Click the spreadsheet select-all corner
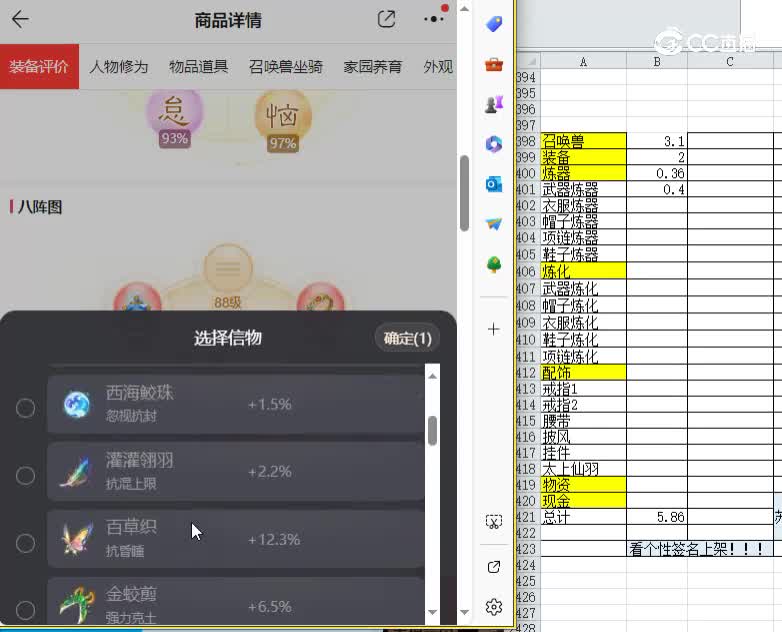This screenshot has width=782, height=632. coord(528,61)
